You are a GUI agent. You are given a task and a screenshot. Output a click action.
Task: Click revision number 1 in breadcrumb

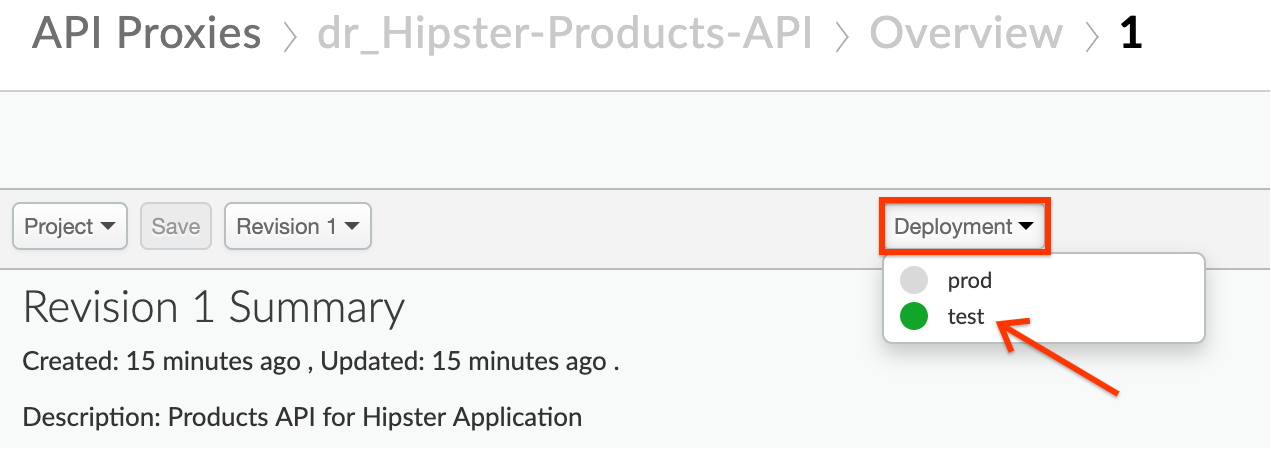(x=1131, y=34)
